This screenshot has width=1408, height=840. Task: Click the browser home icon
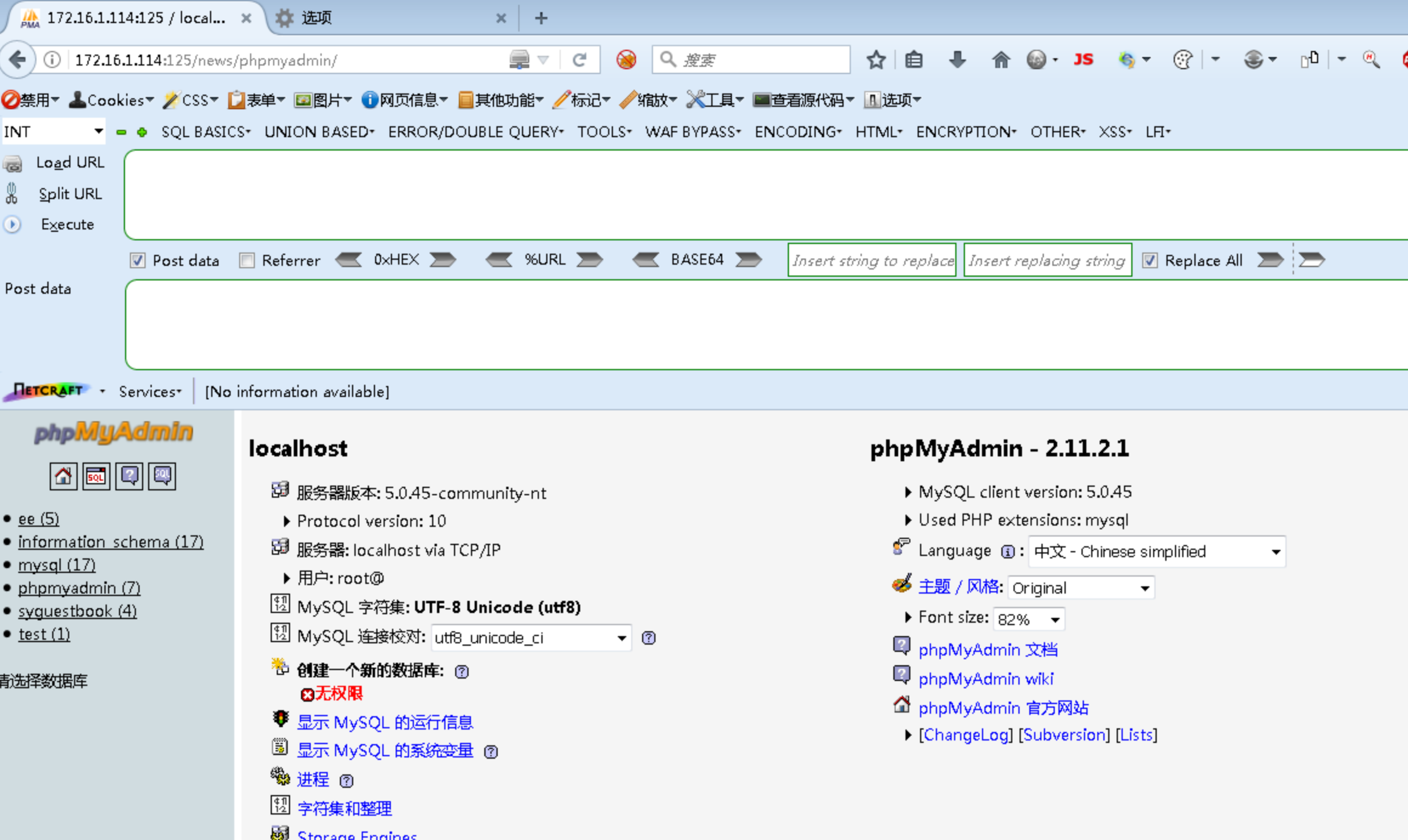1000,59
